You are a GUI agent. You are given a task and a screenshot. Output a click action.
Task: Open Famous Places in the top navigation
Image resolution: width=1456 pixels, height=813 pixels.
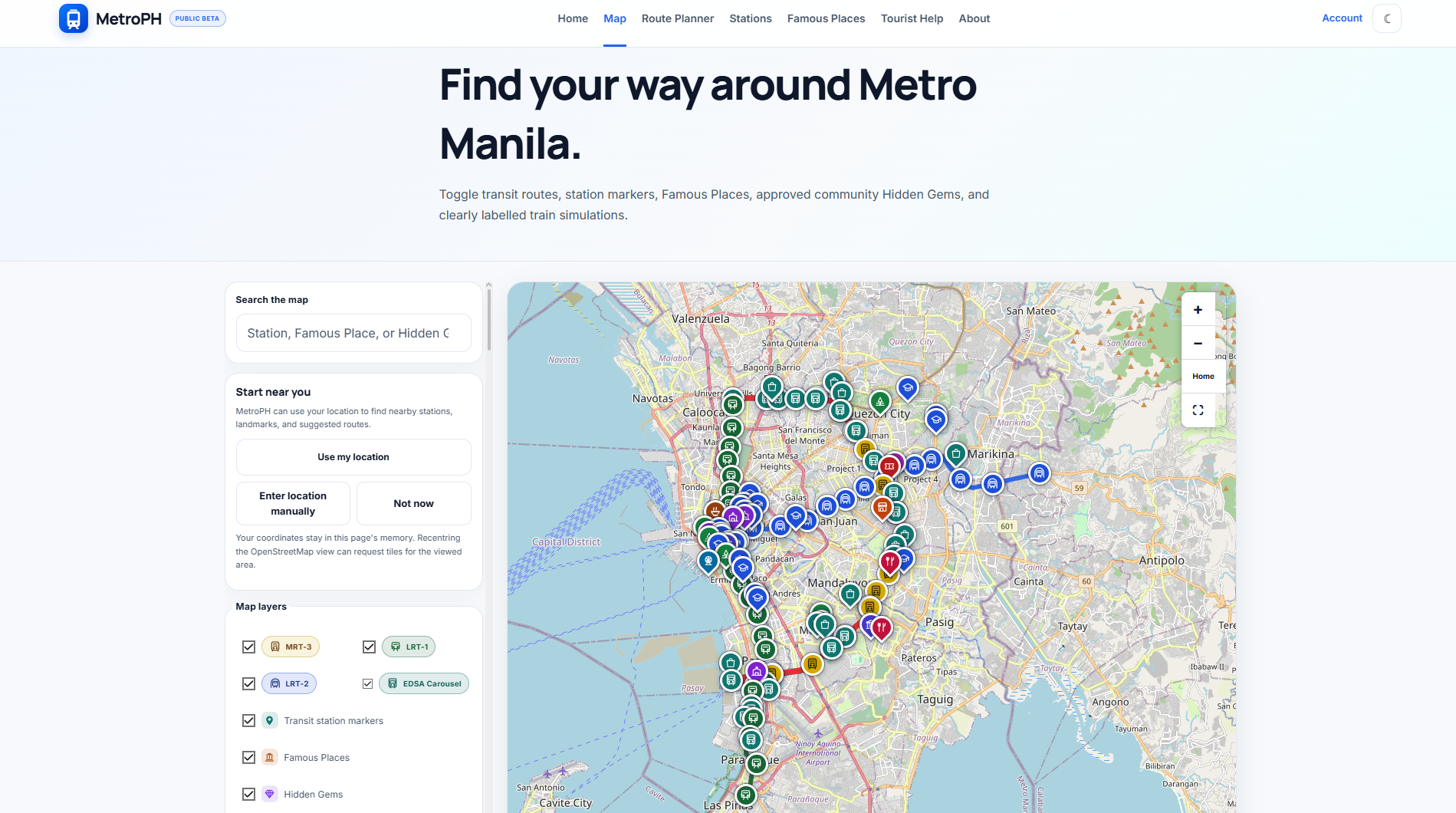click(826, 18)
